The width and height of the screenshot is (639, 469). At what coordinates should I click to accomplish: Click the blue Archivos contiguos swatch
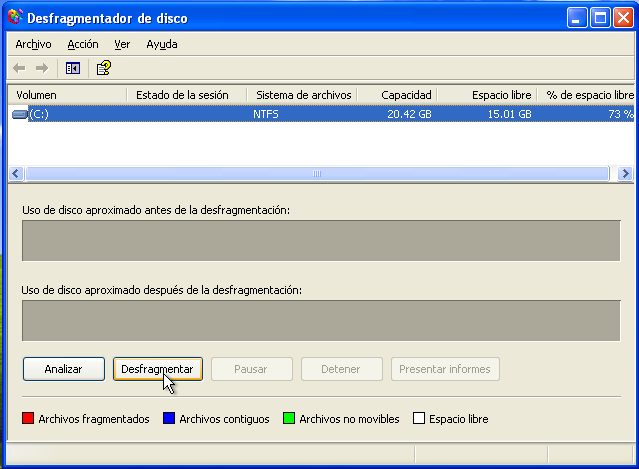[169, 418]
